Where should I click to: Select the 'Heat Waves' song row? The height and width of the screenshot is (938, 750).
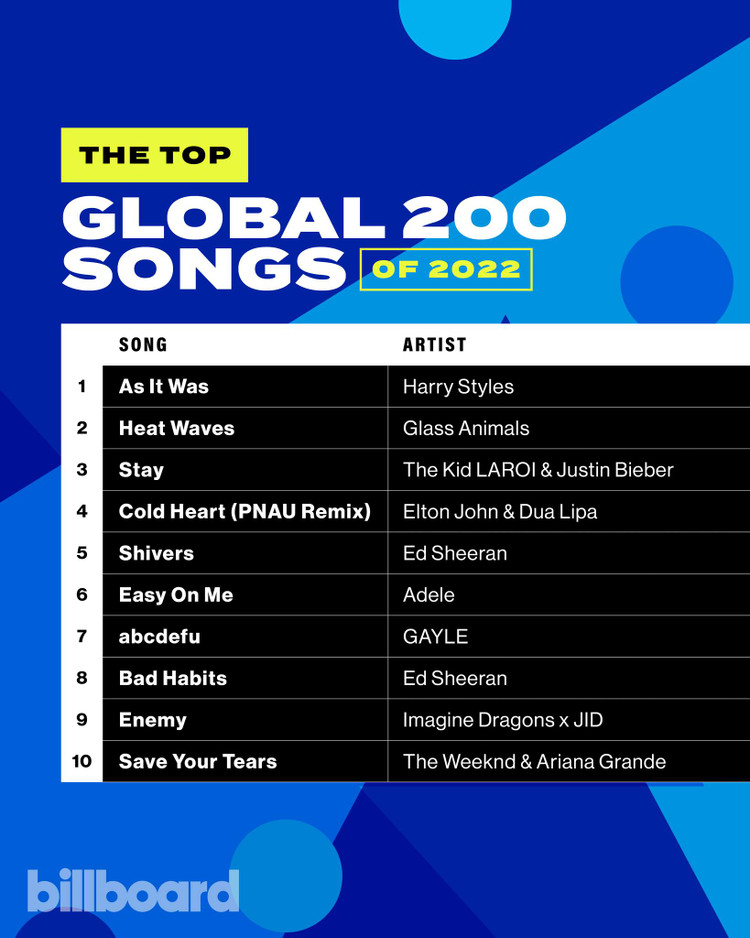[426, 428]
